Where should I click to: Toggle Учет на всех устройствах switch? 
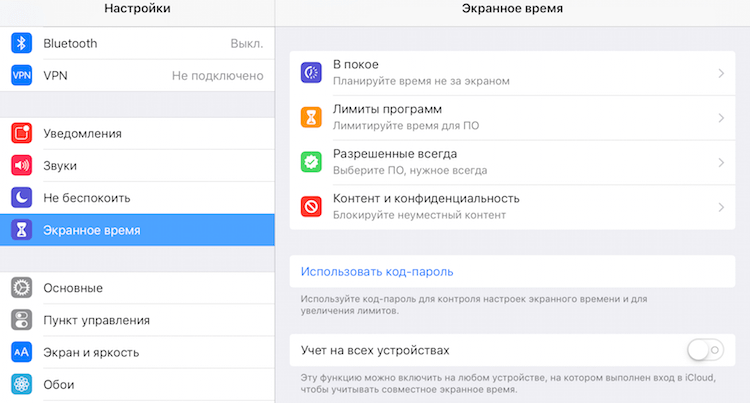coord(706,350)
